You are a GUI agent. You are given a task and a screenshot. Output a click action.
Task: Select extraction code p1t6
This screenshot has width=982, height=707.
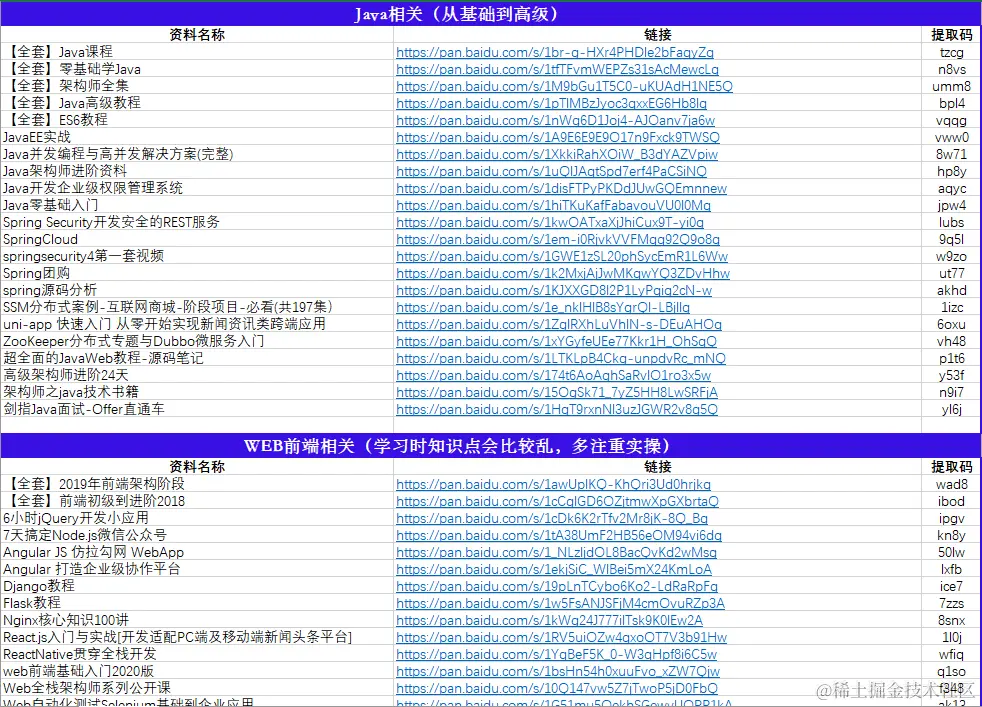tap(951, 358)
